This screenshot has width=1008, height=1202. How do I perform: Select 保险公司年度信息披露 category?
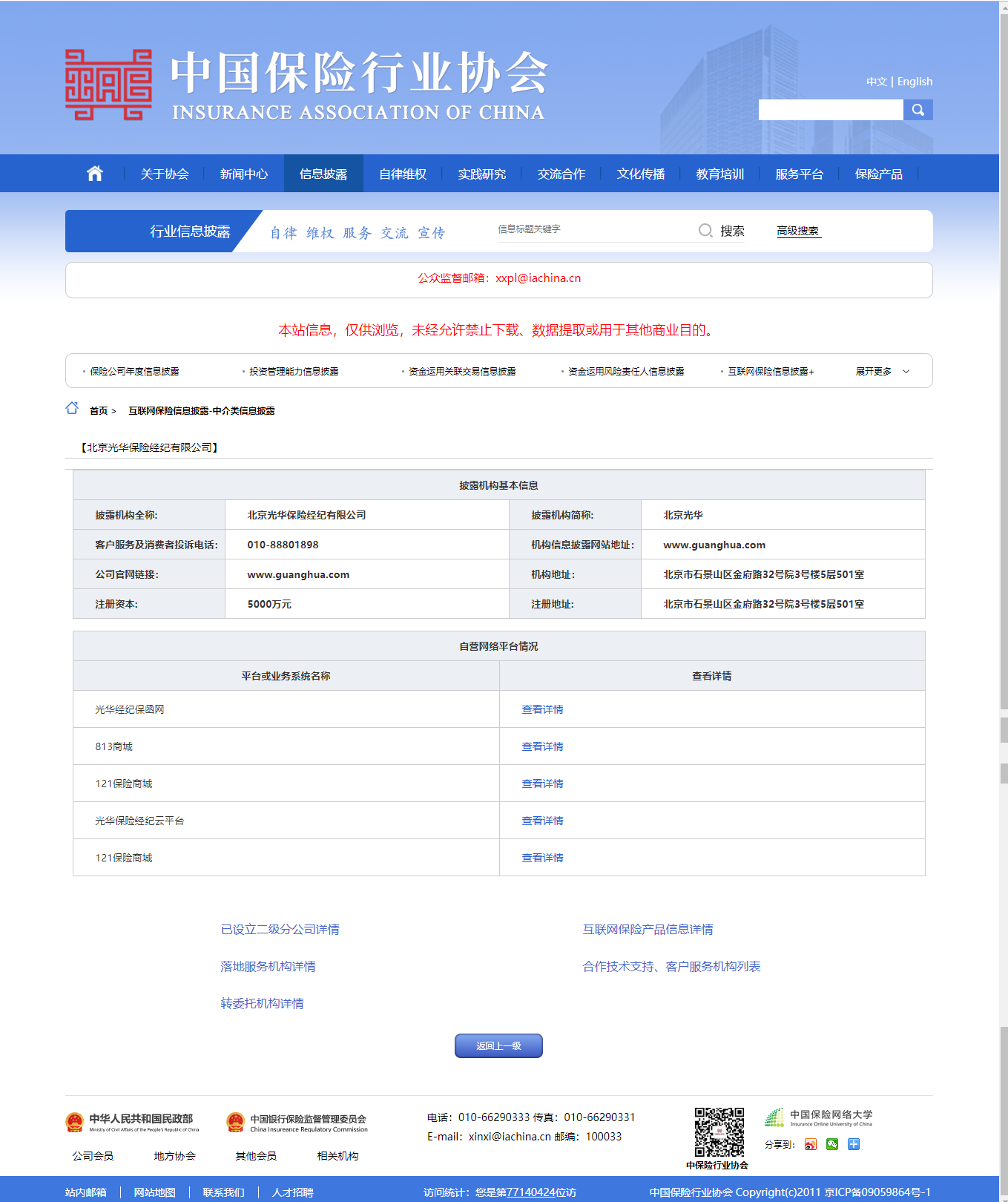coord(135,372)
